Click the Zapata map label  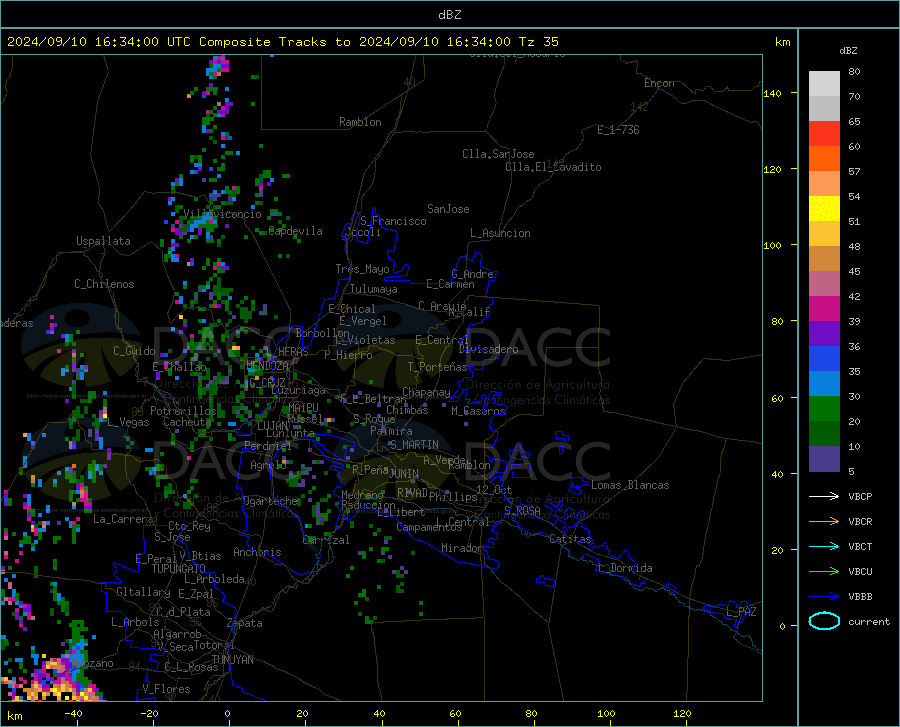click(x=245, y=623)
